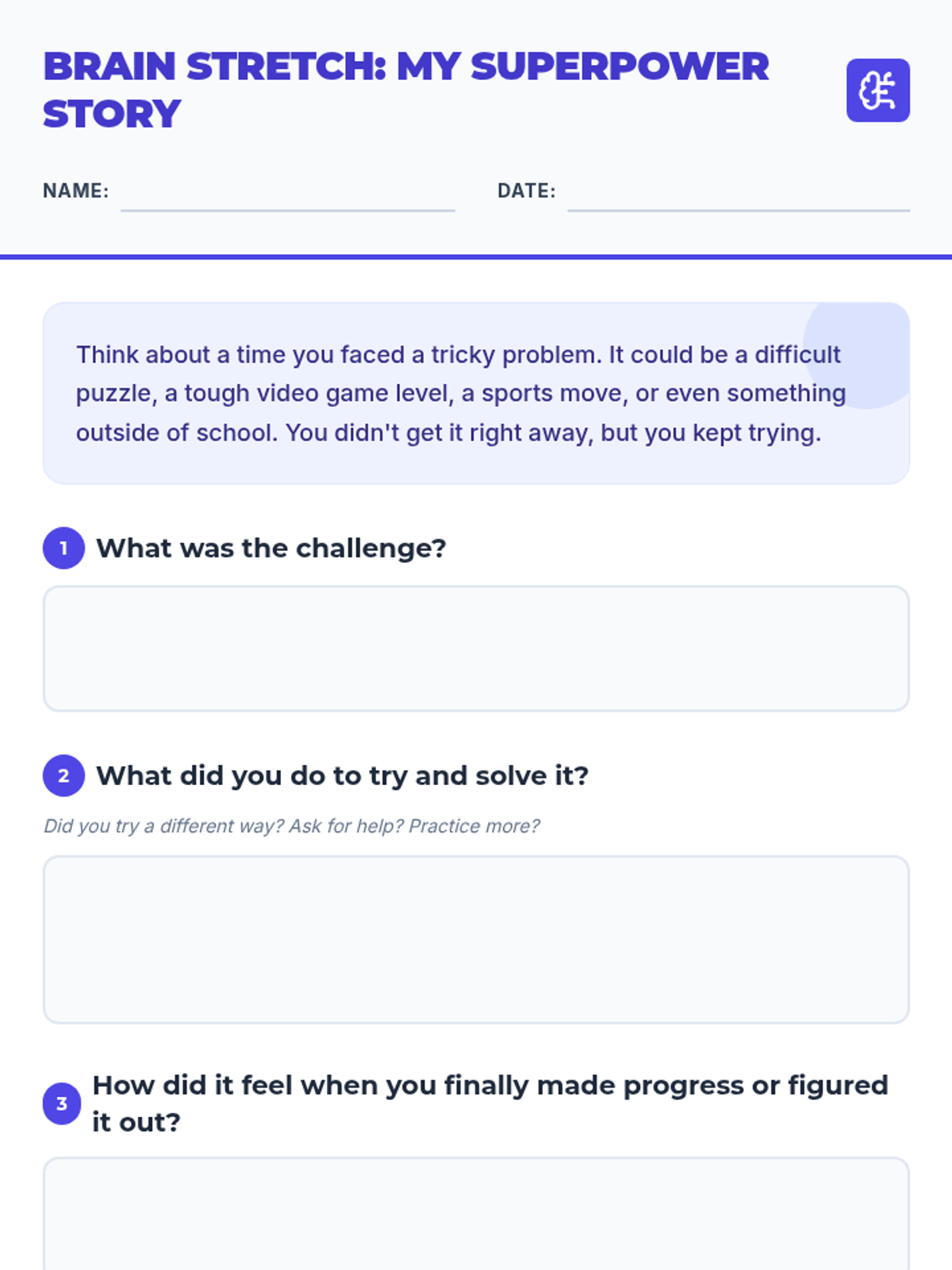The width and height of the screenshot is (952, 1270).
Task: Click the brain icon in the header
Action: tap(877, 90)
